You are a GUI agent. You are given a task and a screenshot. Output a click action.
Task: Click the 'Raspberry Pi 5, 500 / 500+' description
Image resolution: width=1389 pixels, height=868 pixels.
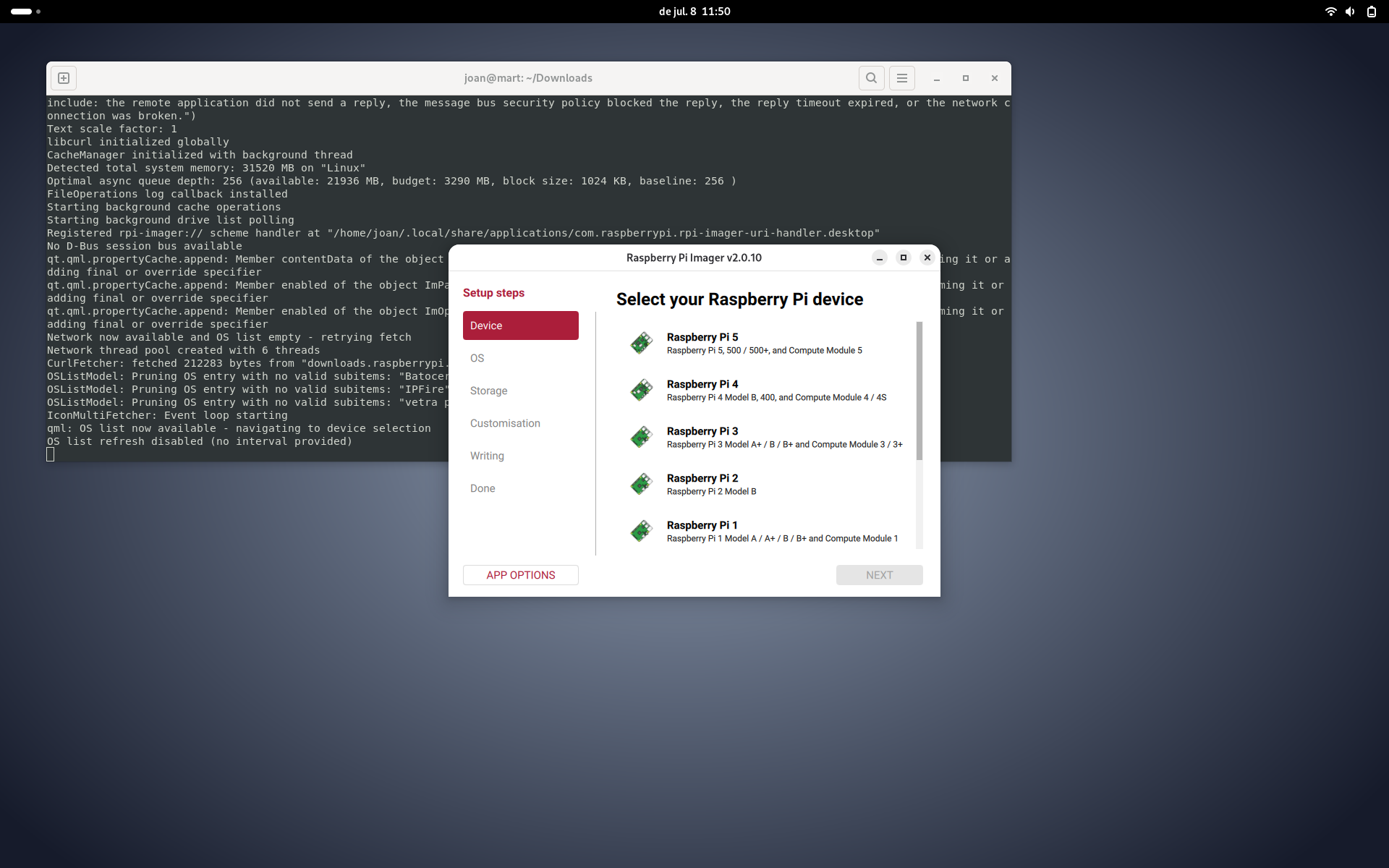(765, 351)
